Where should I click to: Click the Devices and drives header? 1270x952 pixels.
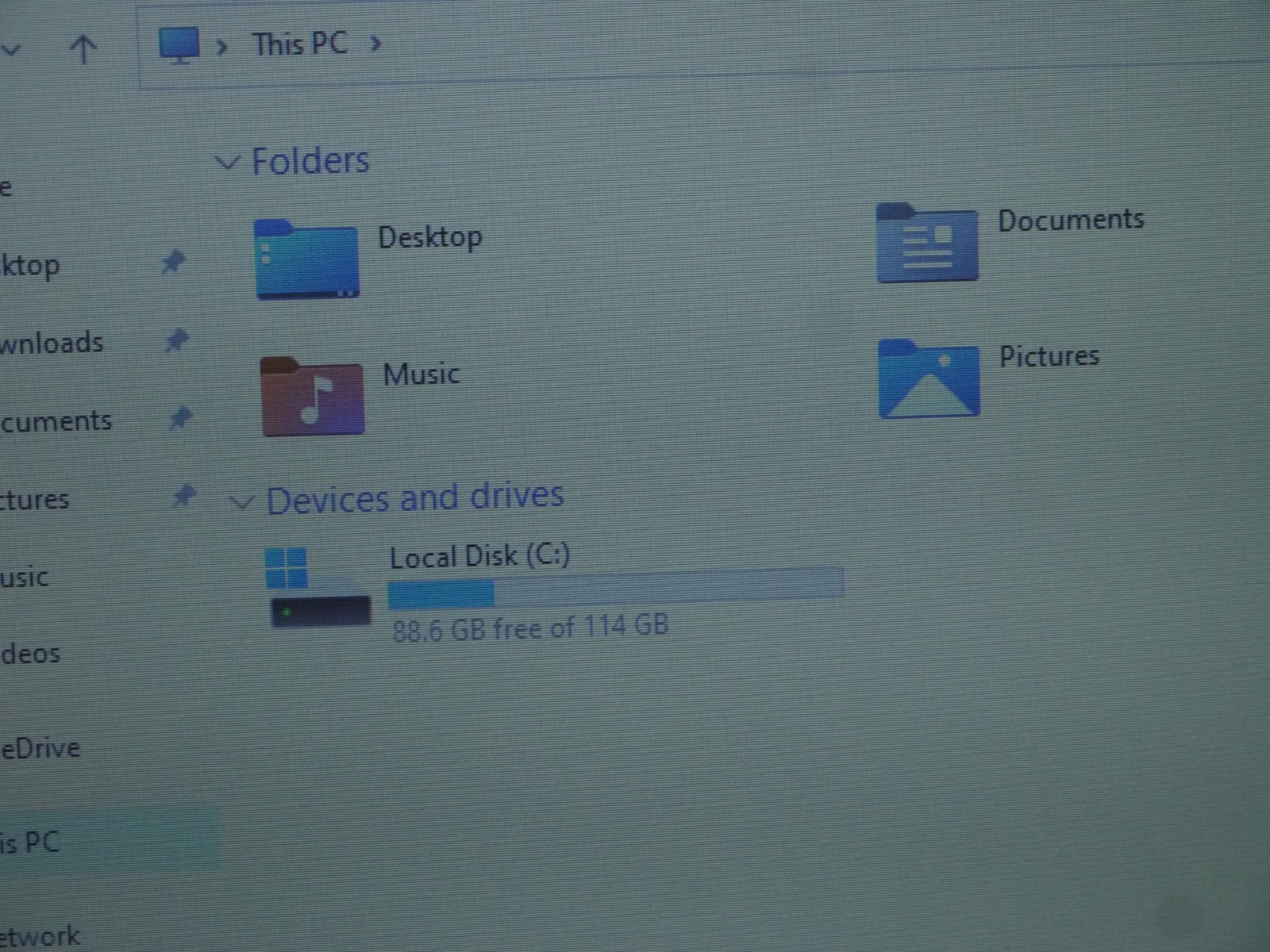414,498
